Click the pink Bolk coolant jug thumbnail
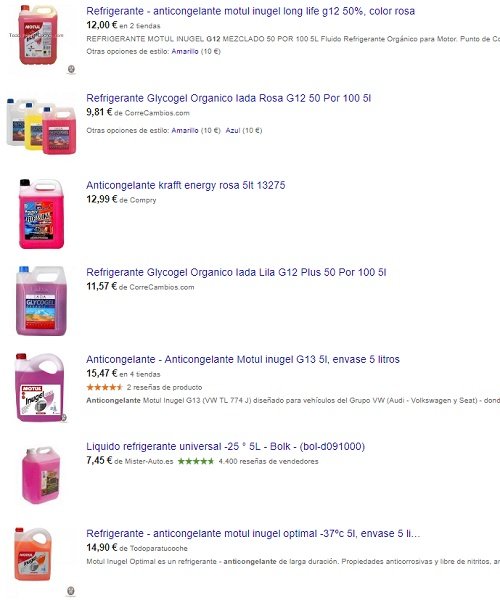This screenshot has width=500, height=603. click(42, 475)
